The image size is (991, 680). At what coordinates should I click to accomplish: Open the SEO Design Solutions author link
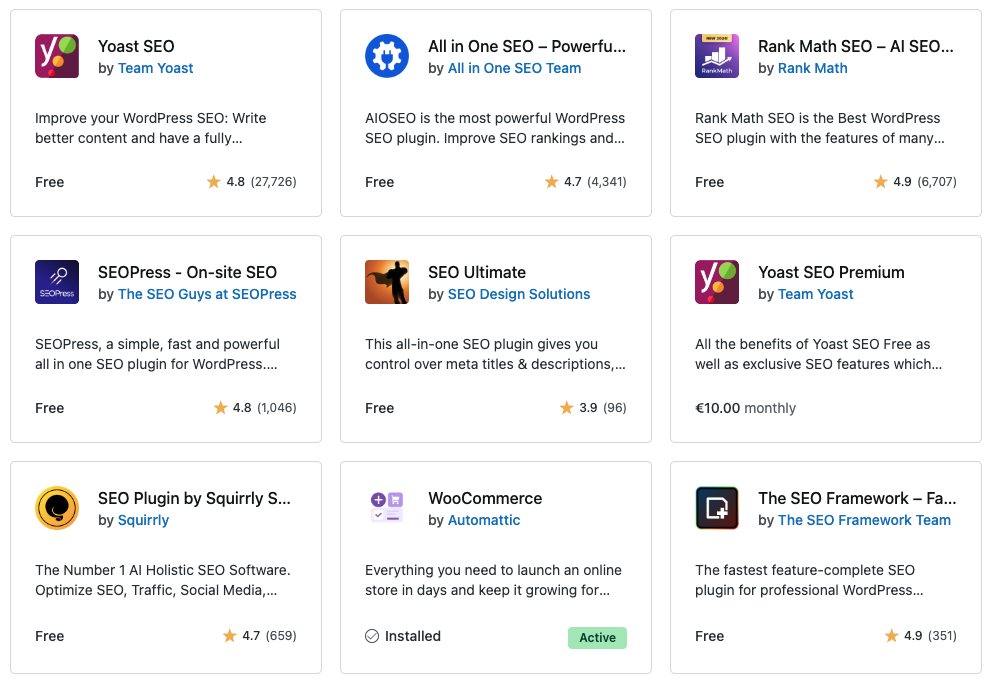[519, 294]
